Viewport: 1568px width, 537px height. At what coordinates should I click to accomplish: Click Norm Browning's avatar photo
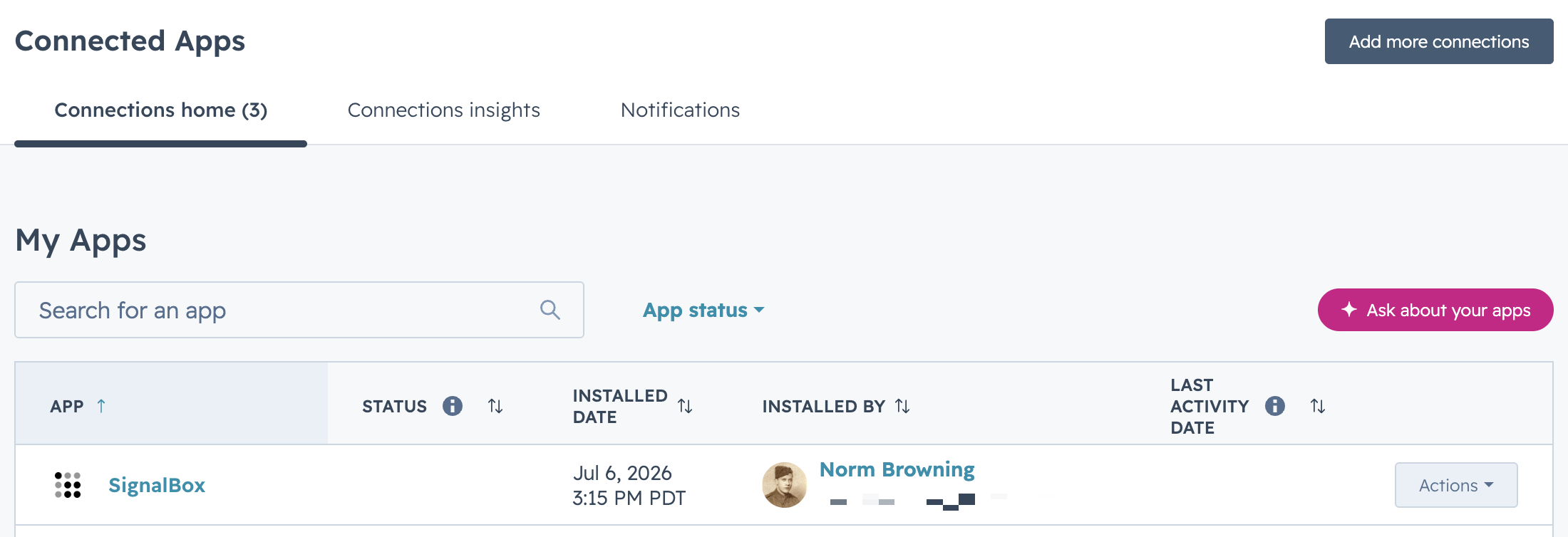(785, 485)
